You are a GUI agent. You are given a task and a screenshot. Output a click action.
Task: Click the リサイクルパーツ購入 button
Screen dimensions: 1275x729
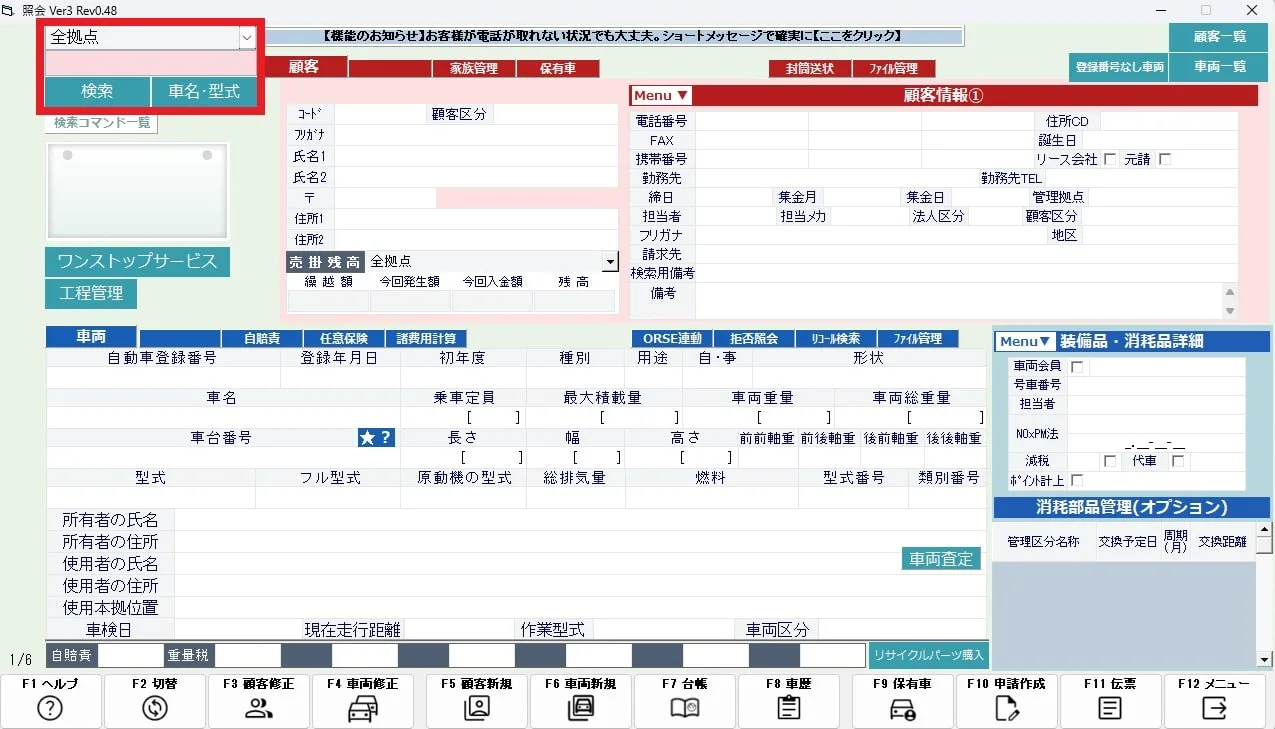[928, 655]
